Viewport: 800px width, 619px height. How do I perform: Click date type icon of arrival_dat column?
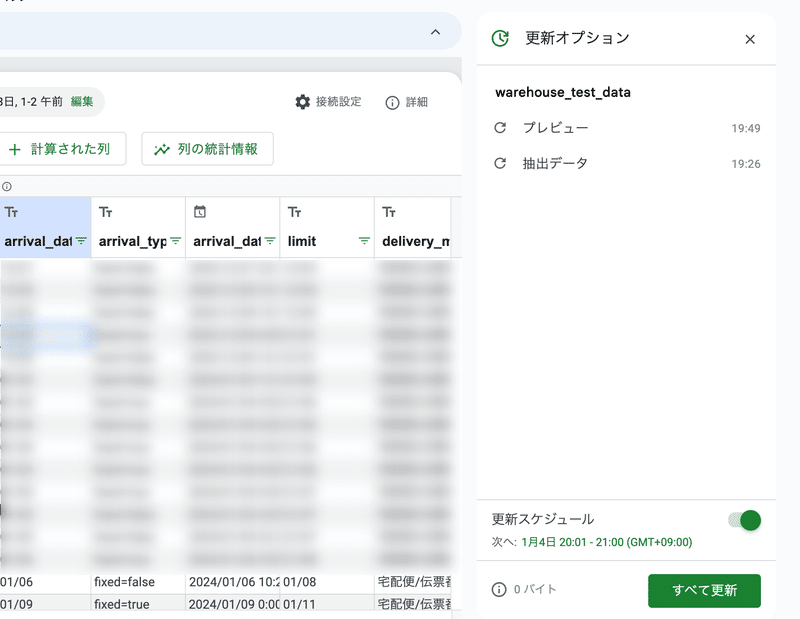tap(200, 211)
